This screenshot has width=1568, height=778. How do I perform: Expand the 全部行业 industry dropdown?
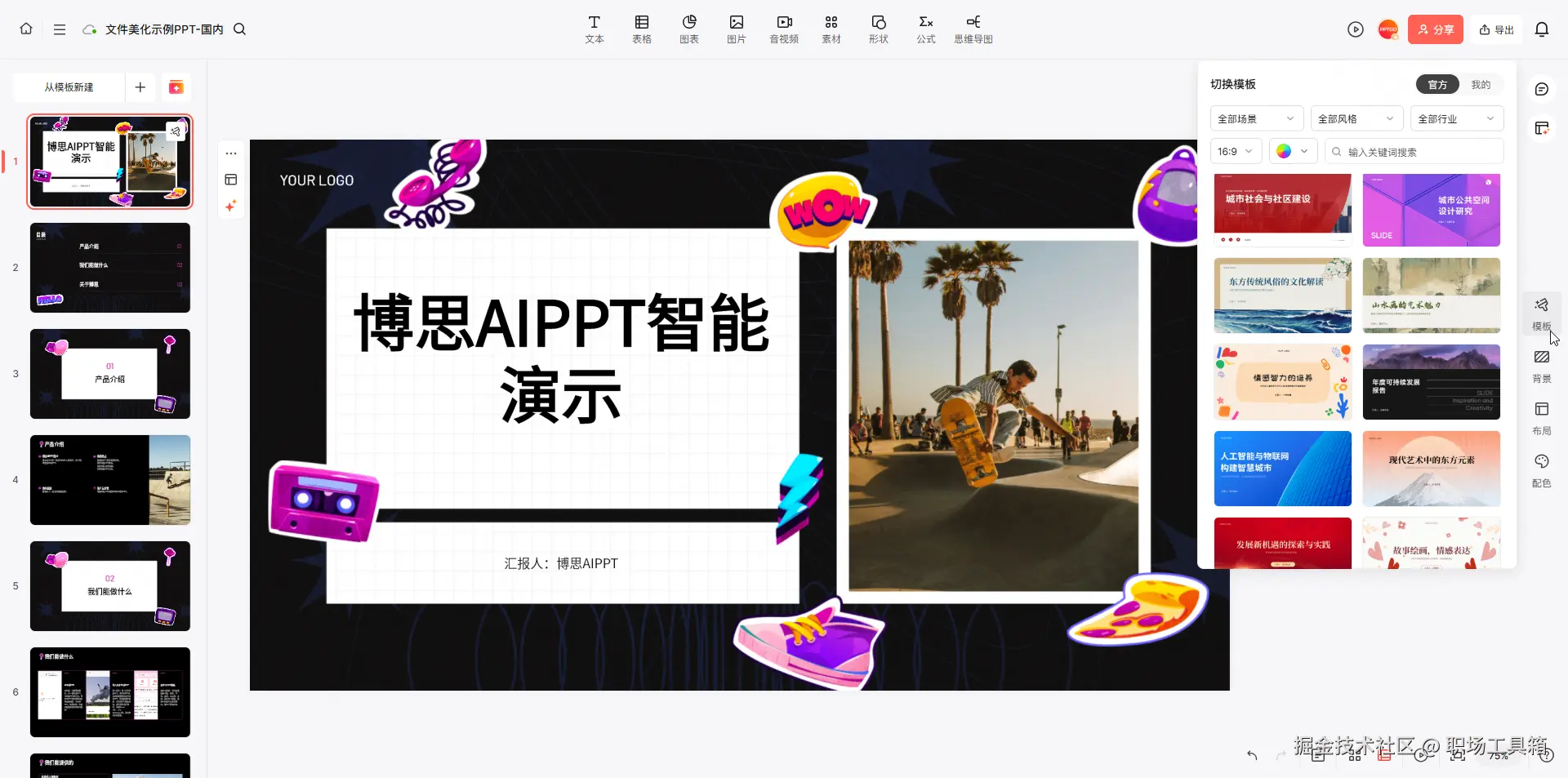click(1457, 119)
